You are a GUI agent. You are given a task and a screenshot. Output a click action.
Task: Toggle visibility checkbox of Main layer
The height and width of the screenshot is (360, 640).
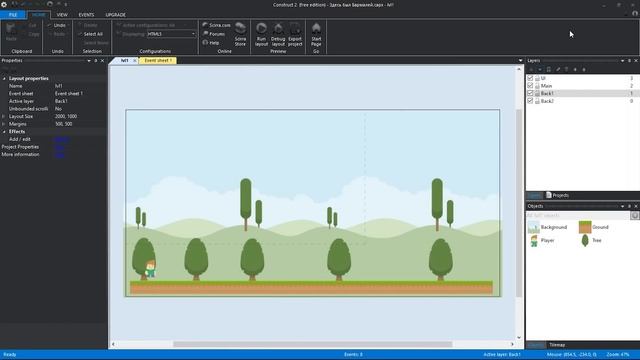[530, 86]
